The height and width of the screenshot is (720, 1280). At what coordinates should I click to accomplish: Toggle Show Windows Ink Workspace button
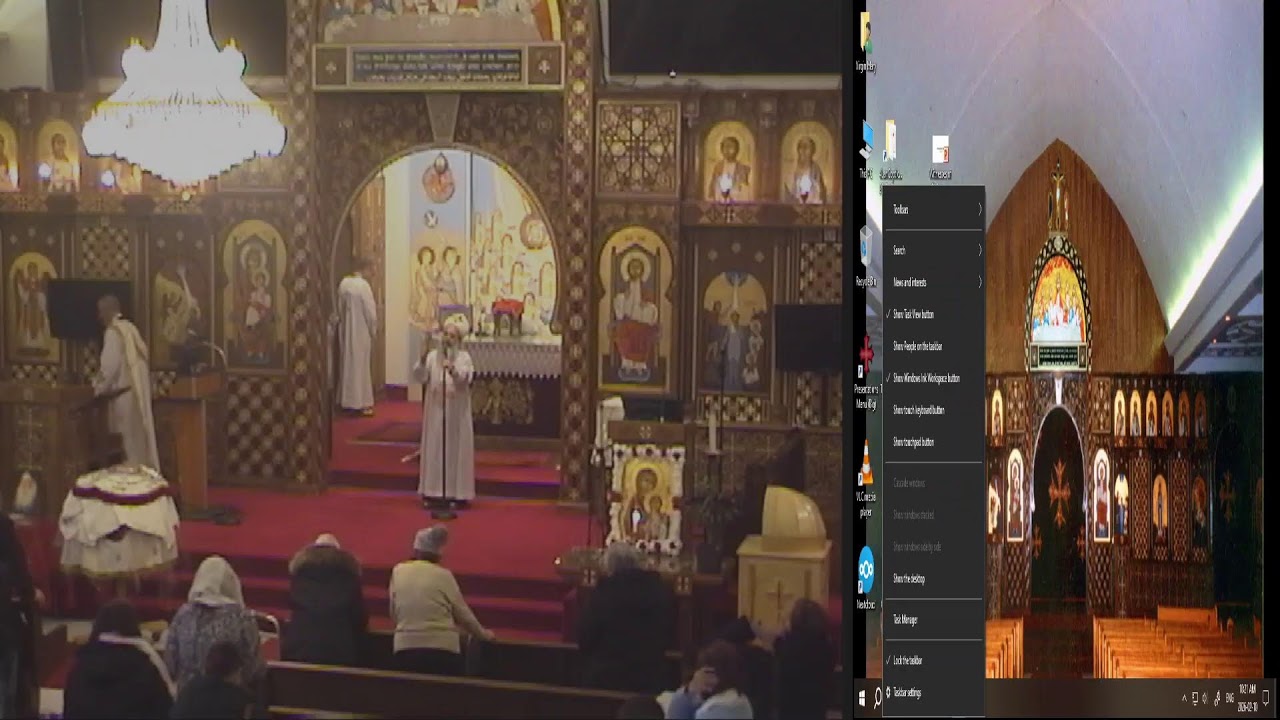(x=934, y=378)
